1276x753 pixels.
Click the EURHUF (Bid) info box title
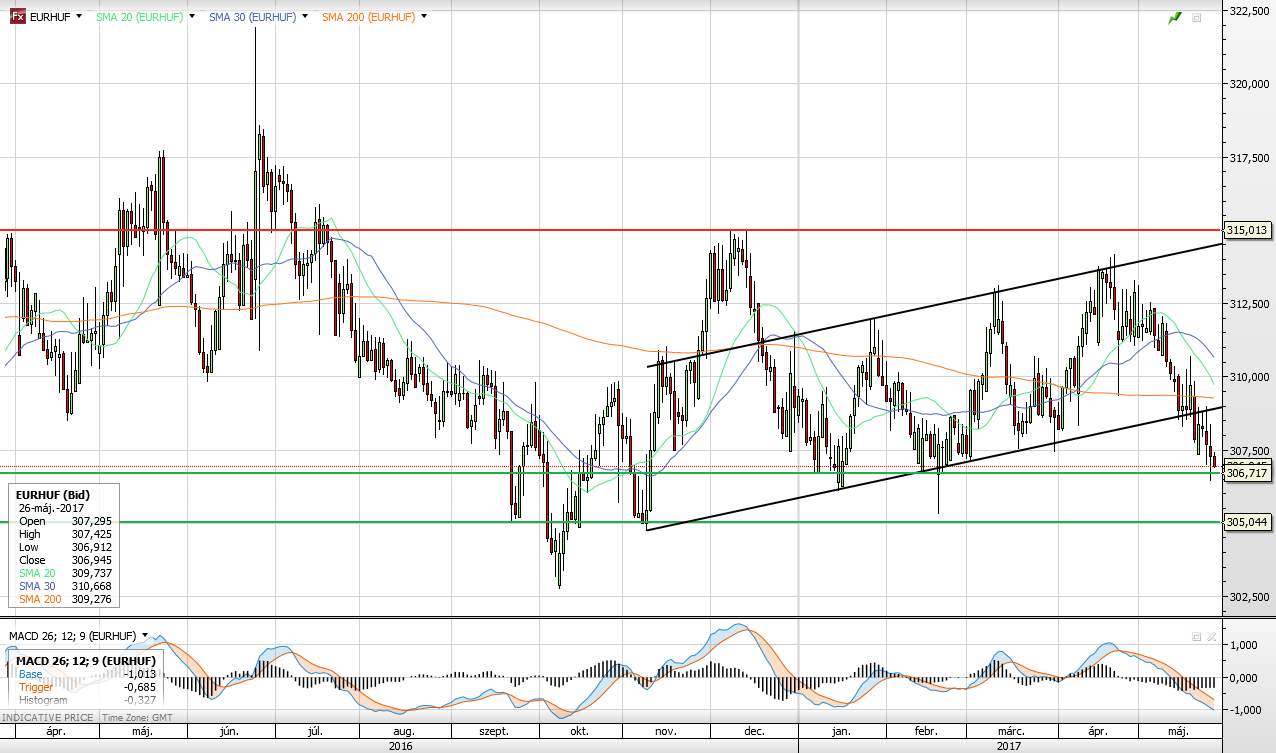pos(52,495)
